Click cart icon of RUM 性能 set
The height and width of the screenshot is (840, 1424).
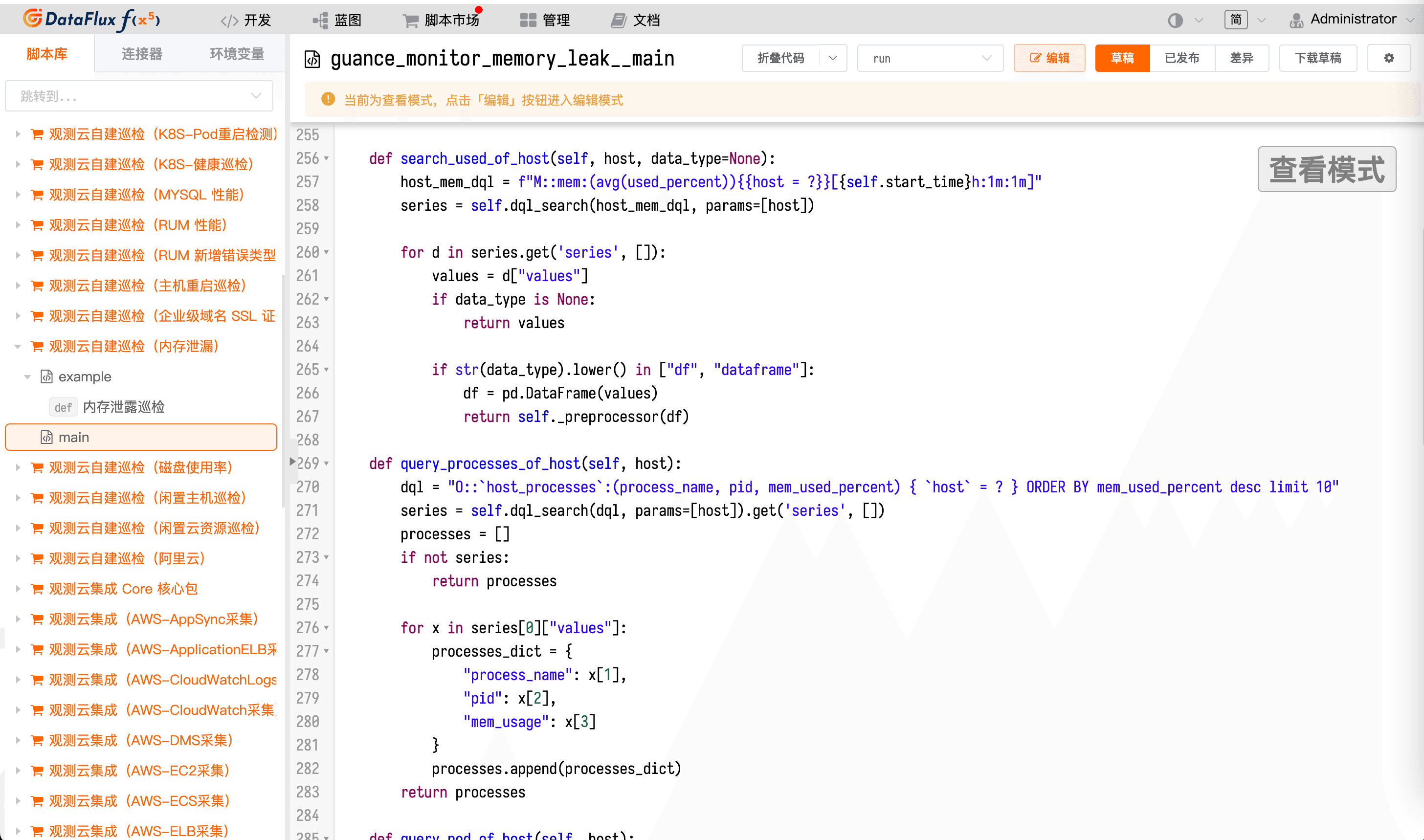37,225
